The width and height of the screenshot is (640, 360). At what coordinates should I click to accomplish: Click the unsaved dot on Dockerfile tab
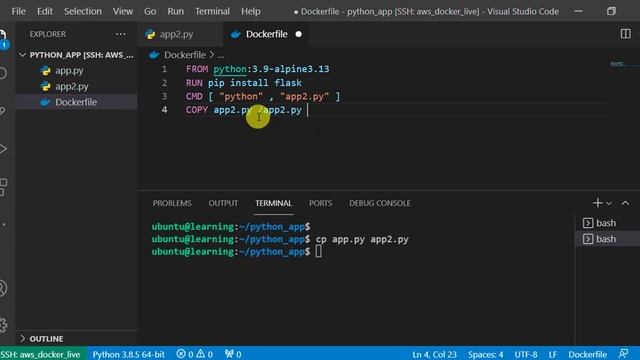pos(299,34)
